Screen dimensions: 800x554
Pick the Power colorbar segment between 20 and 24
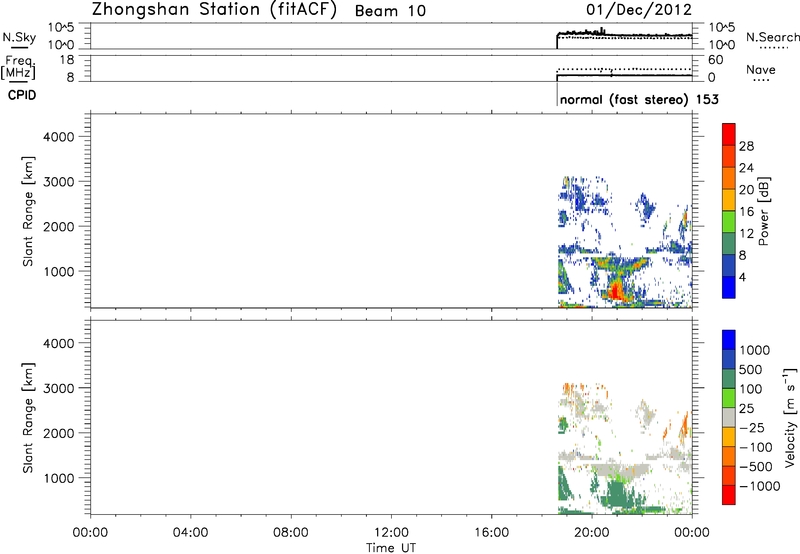click(729, 178)
